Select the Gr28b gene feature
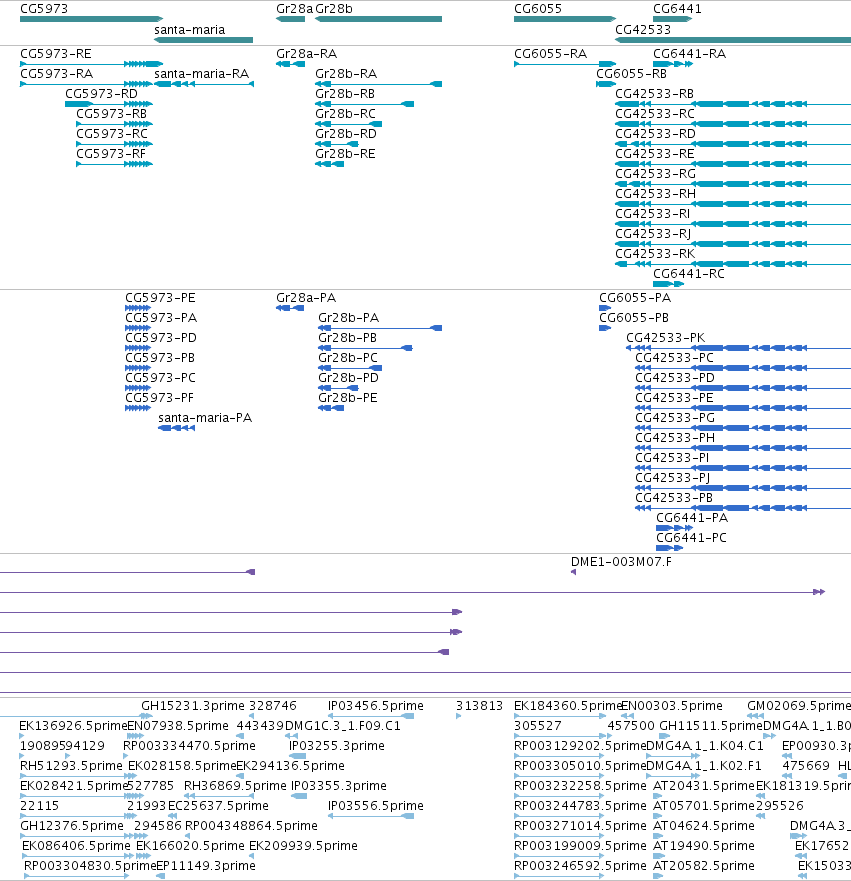 click(379, 19)
